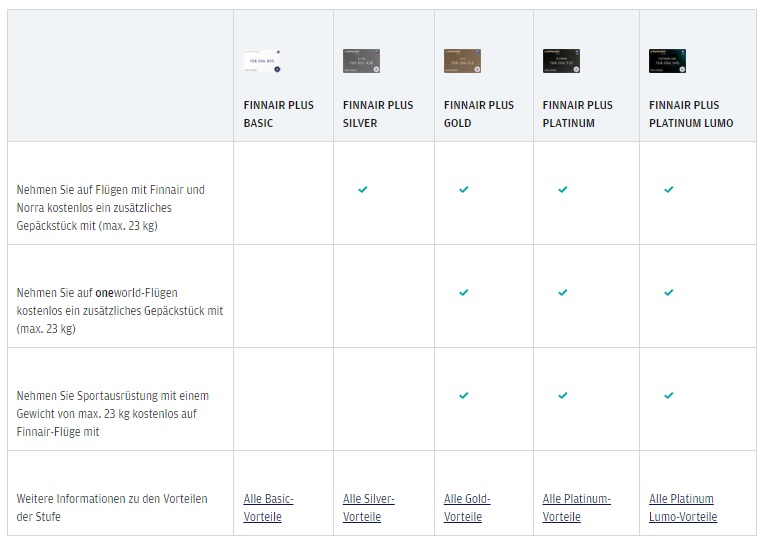Click Platinum checkmark for sports equipment row
The width and height of the screenshot is (770, 547).
[x=563, y=396]
